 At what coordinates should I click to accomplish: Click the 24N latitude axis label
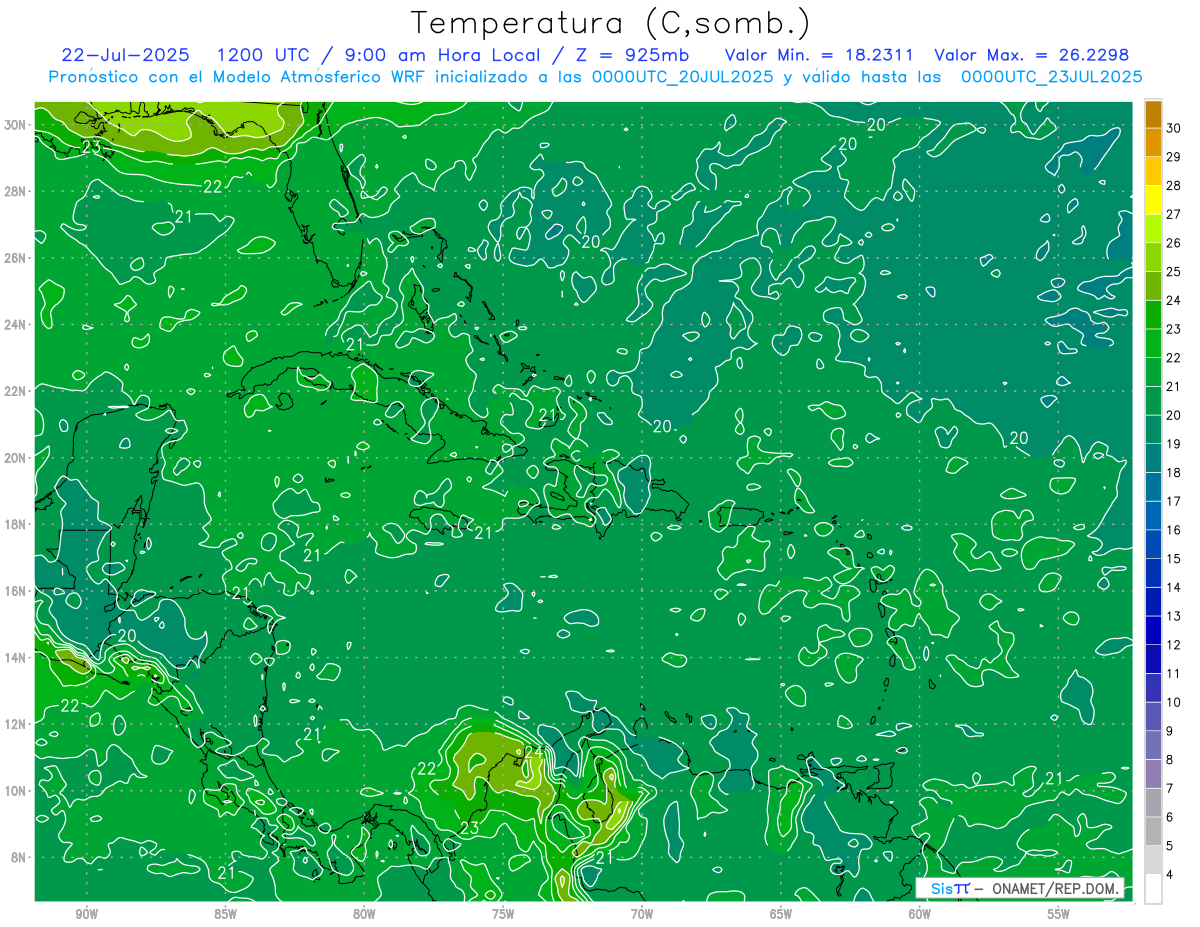(x=17, y=325)
